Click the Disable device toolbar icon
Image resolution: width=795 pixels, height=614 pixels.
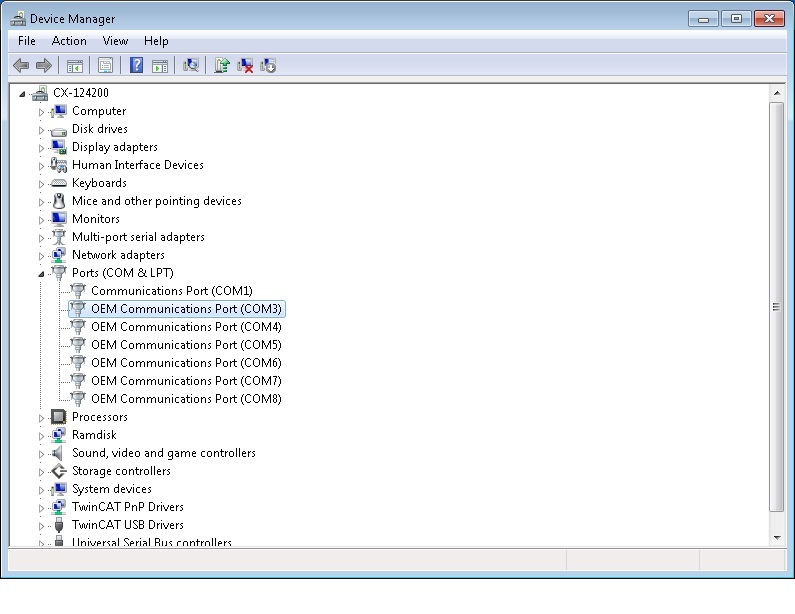pyautogui.click(x=268, y=65)
